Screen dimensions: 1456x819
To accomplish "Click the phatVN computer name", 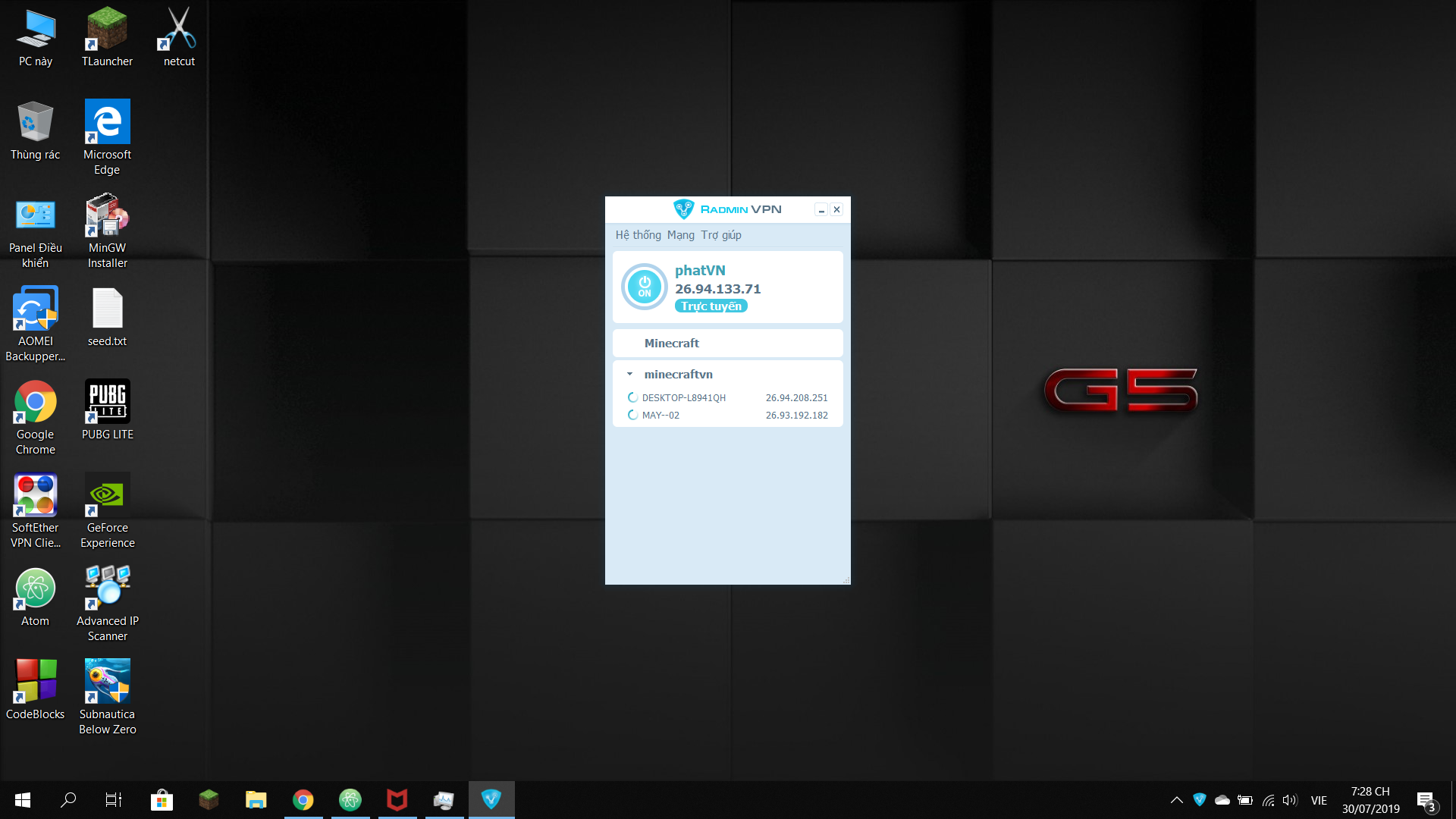I will [700, 270].
